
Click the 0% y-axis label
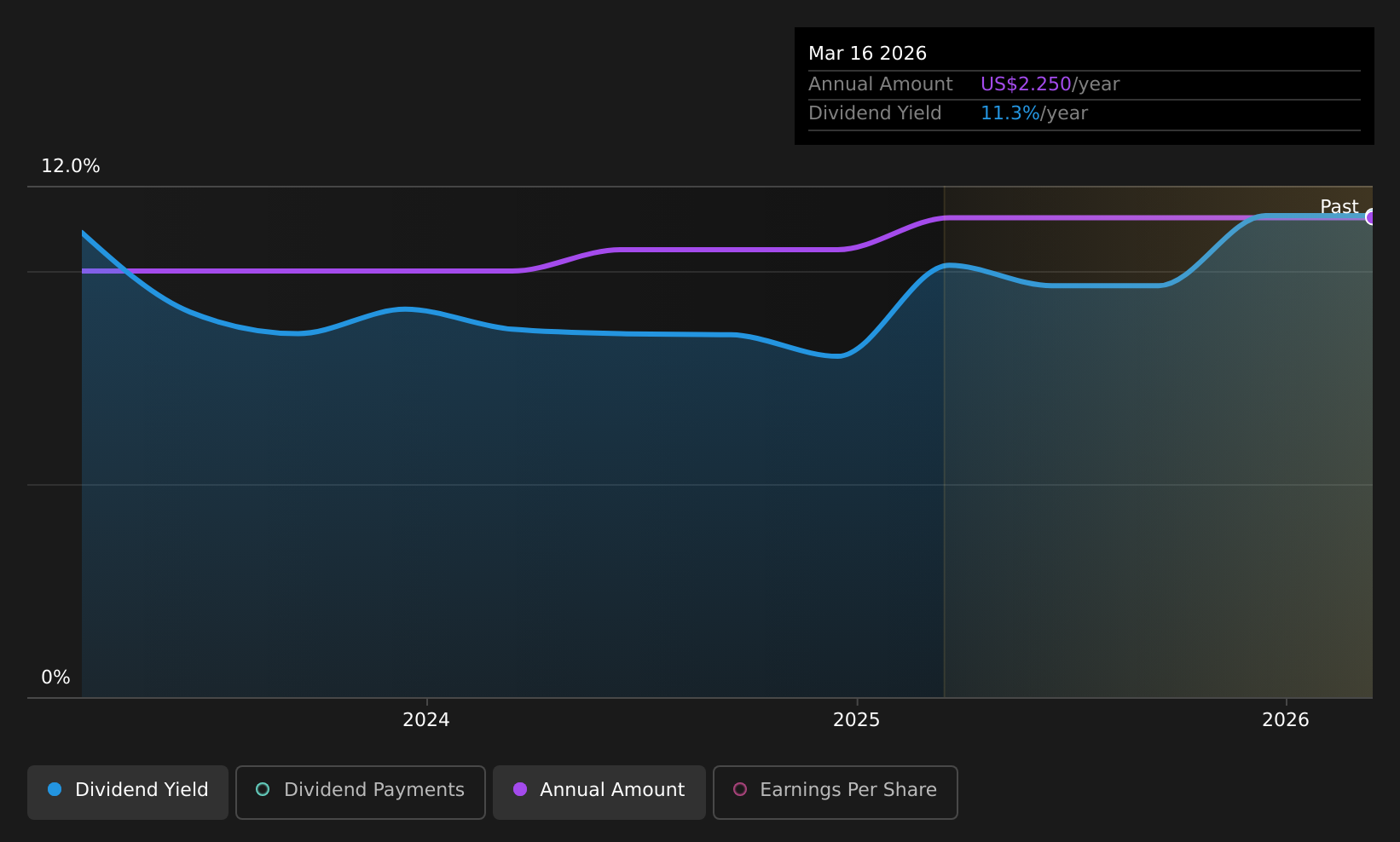tap(56, 678)
